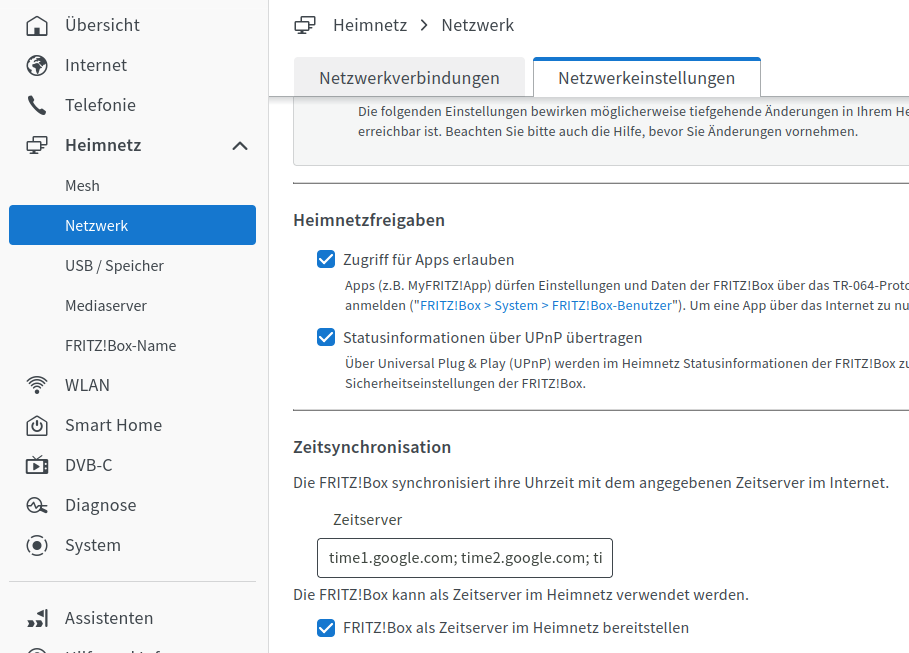Click the Zeitserver input field
Image resolution: width=909 pixels, height=653 pixels.
click(x=465, y=558)
